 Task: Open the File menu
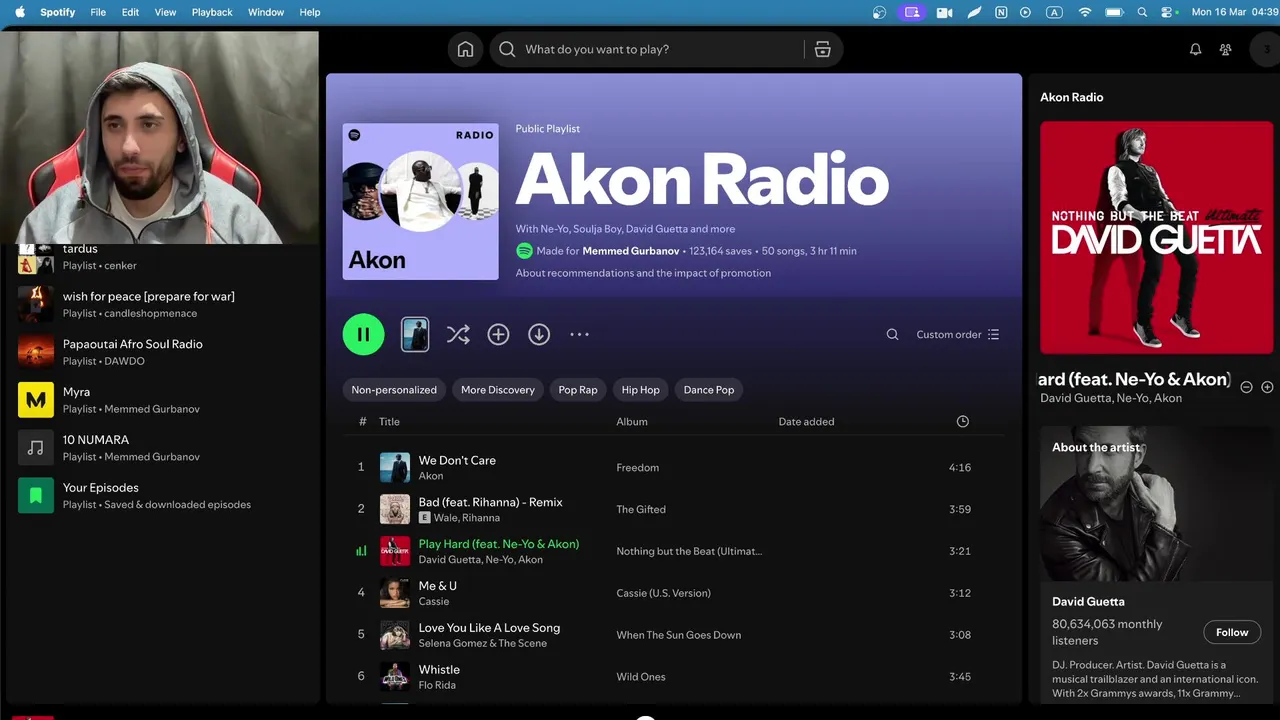[98, 12]
